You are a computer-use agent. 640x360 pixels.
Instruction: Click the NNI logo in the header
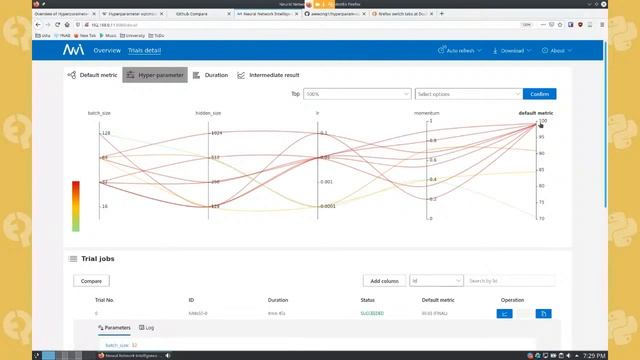73,50
